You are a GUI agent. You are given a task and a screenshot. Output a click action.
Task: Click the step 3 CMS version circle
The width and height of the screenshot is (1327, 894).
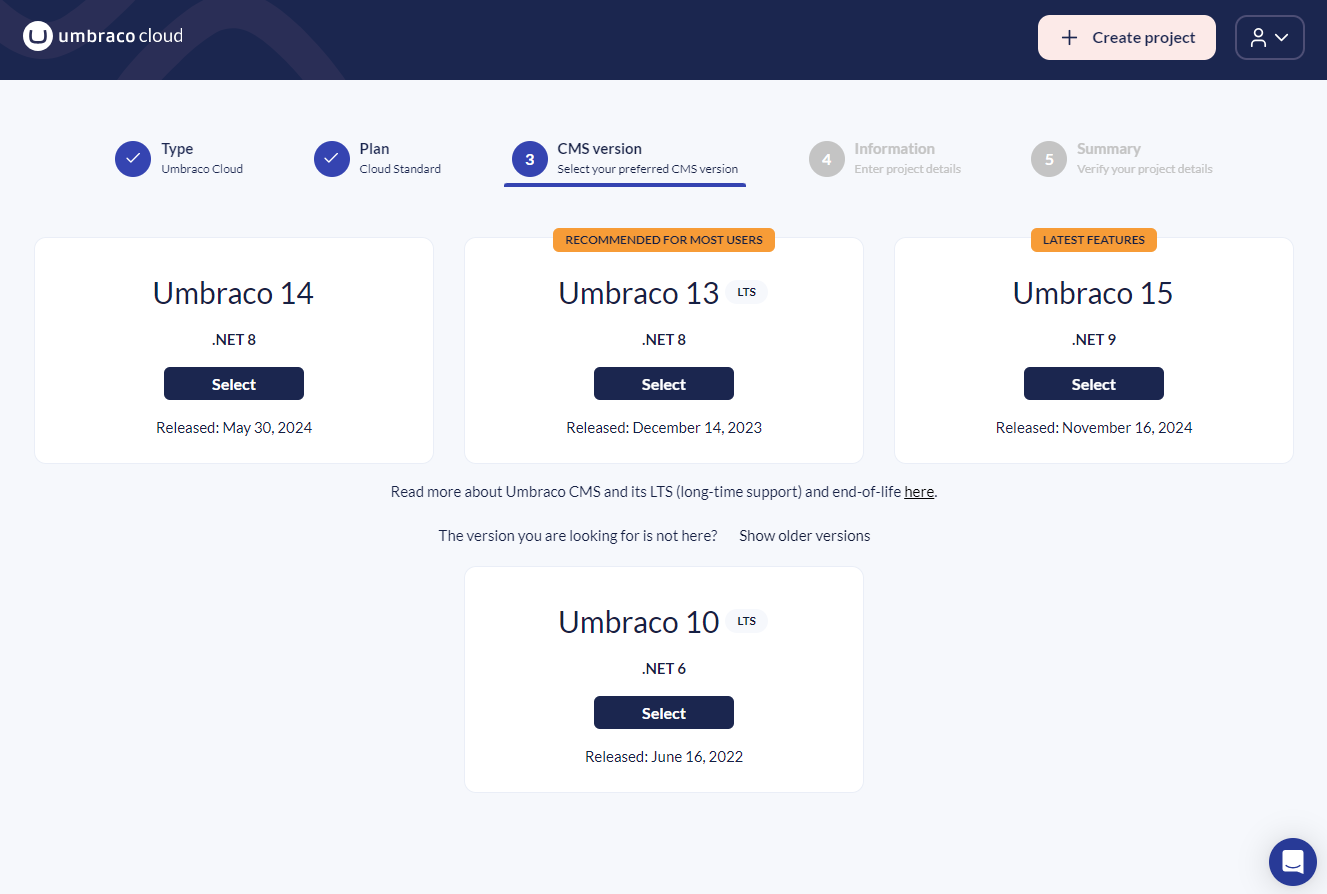pyautogui.click(x=529, y=158)
